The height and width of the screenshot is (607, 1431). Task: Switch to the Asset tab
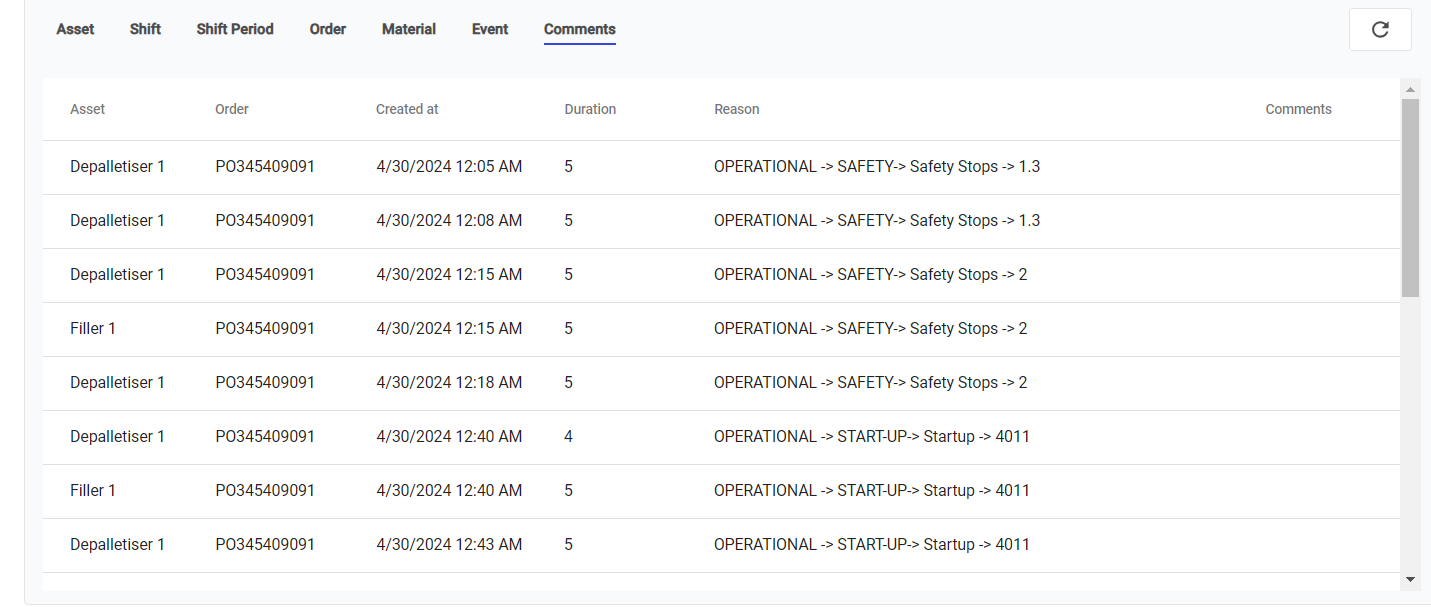(75, 29)
